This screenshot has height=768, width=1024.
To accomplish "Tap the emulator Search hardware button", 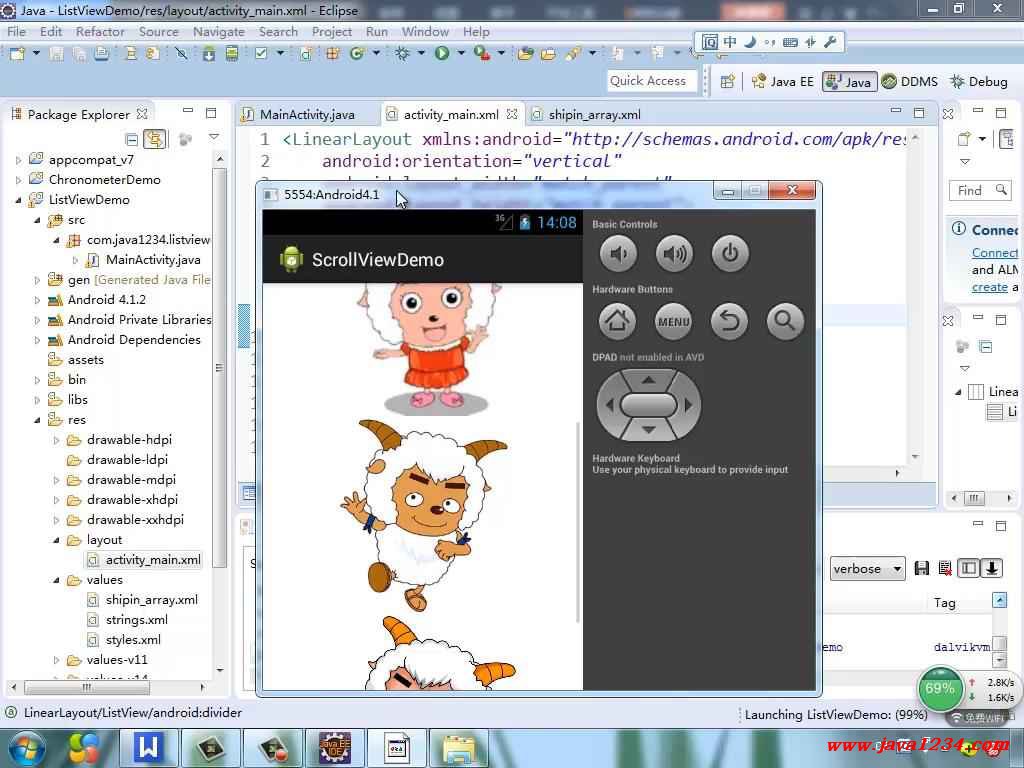I will pos(785,321).
